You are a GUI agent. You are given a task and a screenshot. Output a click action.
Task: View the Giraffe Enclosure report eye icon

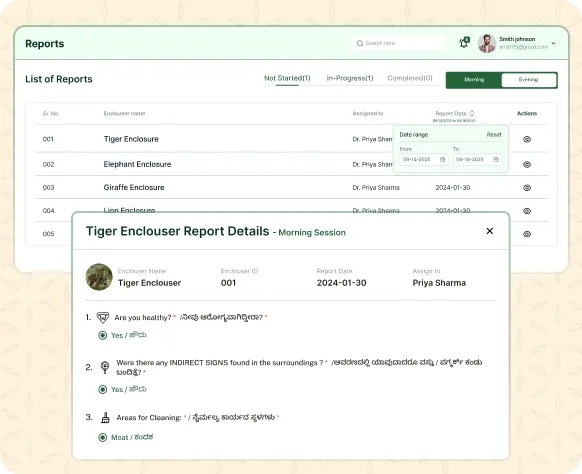click(x=527, y=188)
